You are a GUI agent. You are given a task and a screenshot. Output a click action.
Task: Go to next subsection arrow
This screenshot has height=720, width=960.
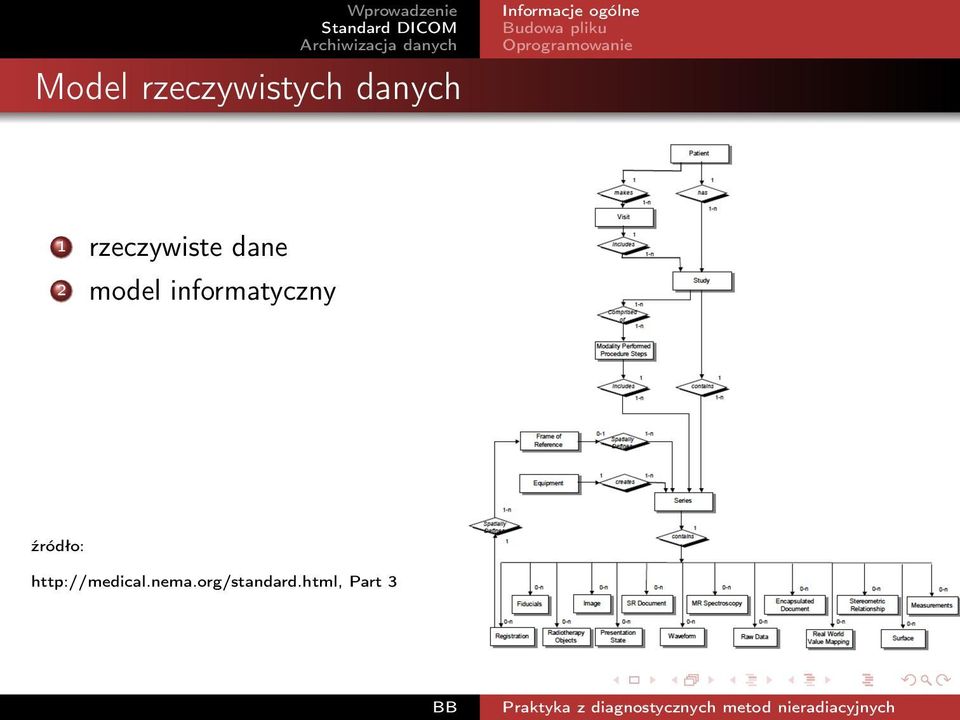(769, 680)
